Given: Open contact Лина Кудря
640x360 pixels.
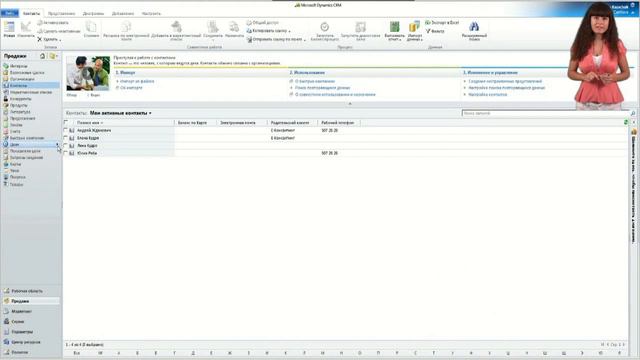Looking at the screenshot, I should [87, 145].
